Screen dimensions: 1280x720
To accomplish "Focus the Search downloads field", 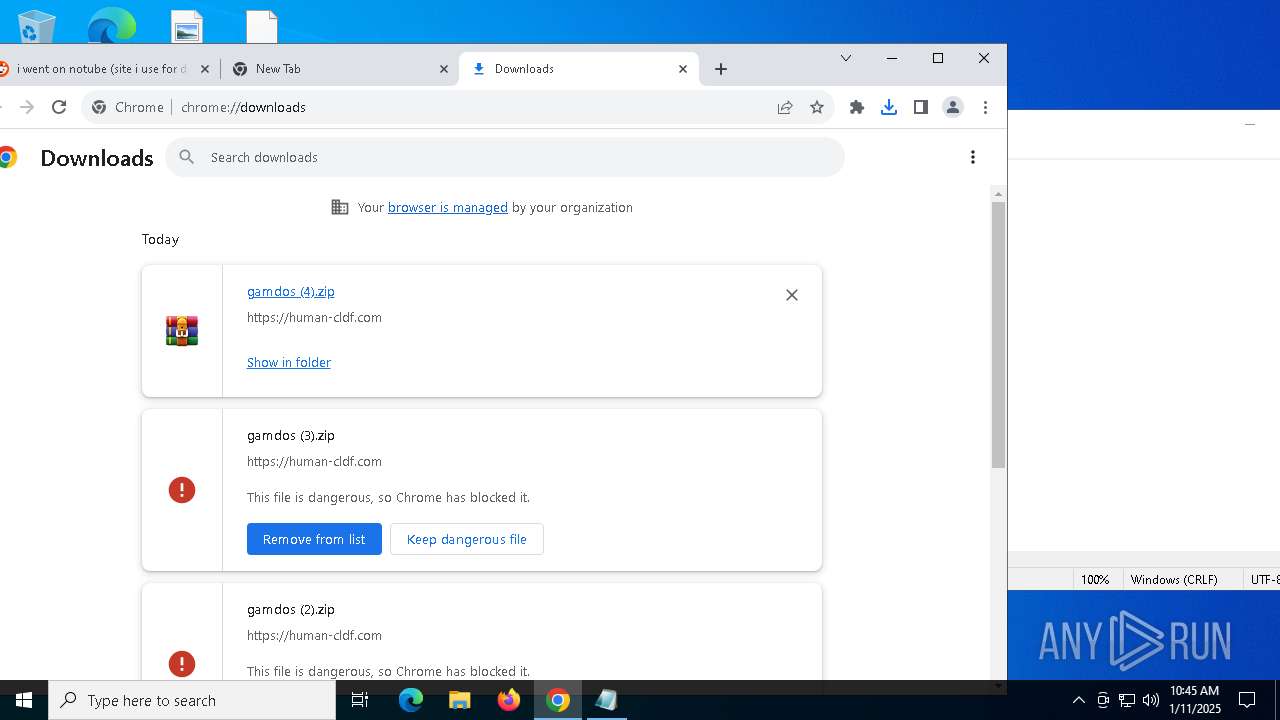I will tap(505, 157).
